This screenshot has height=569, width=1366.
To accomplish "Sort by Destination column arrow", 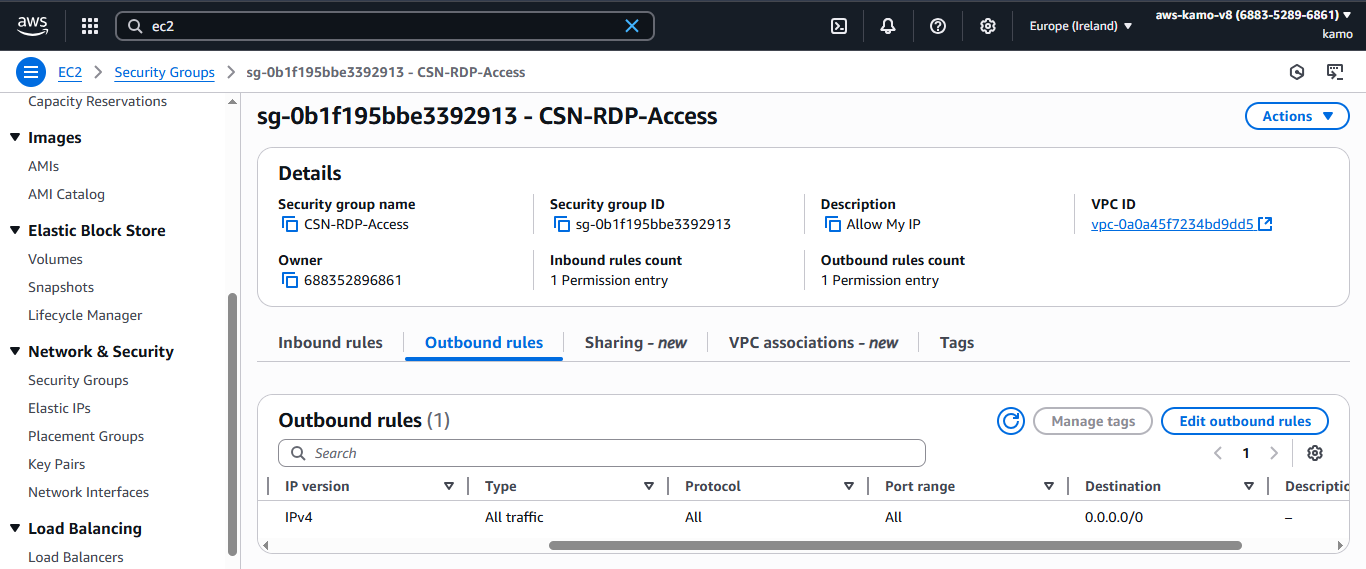I will click(x=1249, y=486).
